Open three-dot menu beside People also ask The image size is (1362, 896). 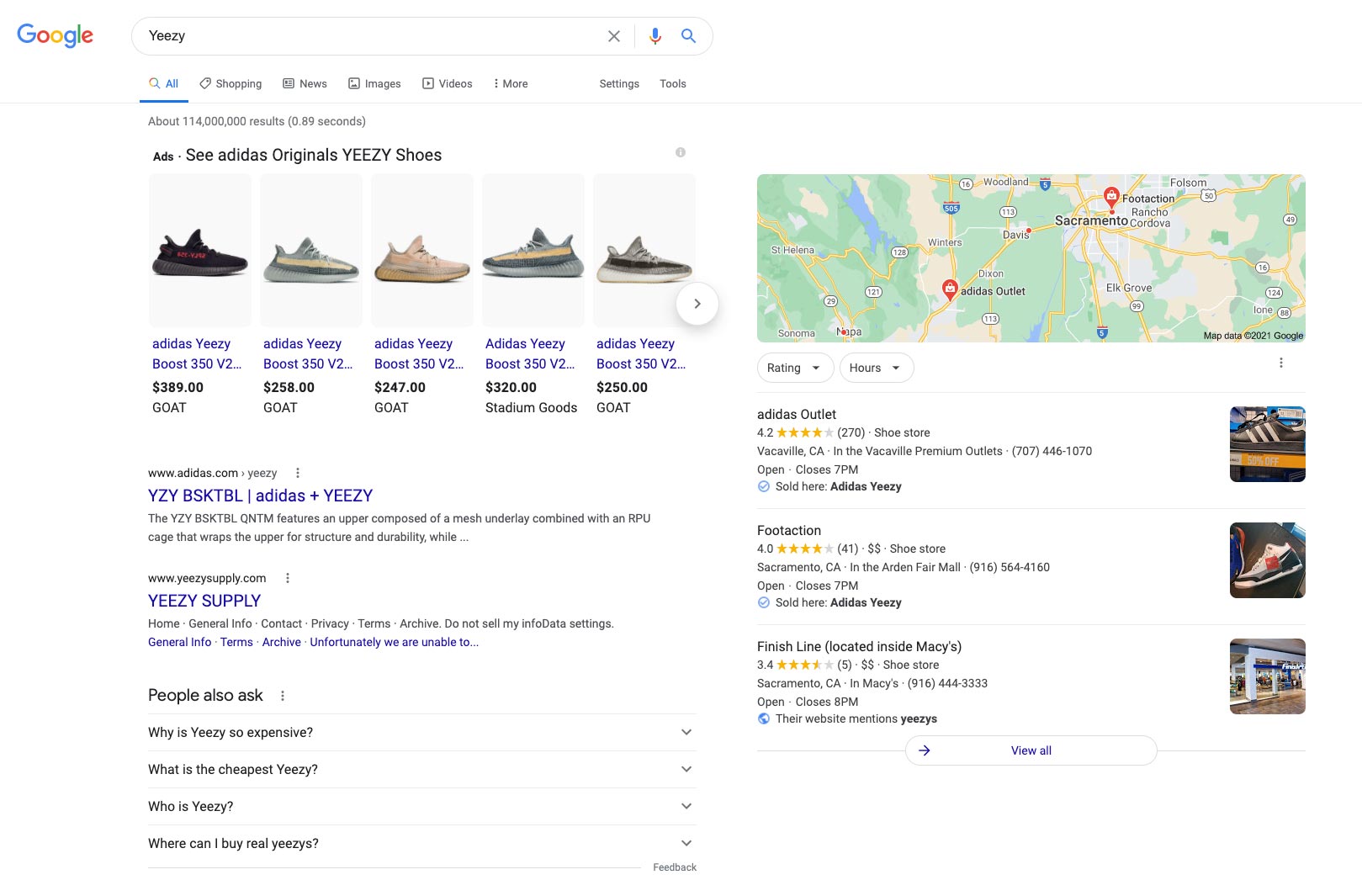click(283, 696)
